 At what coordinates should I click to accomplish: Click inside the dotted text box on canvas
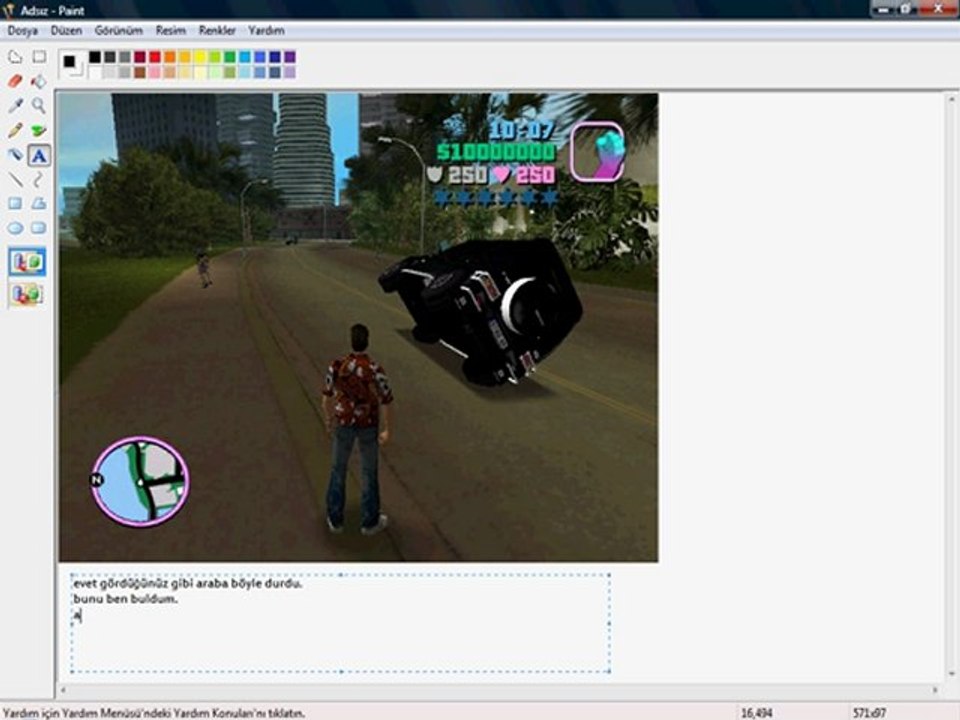[x=340, y=623]
